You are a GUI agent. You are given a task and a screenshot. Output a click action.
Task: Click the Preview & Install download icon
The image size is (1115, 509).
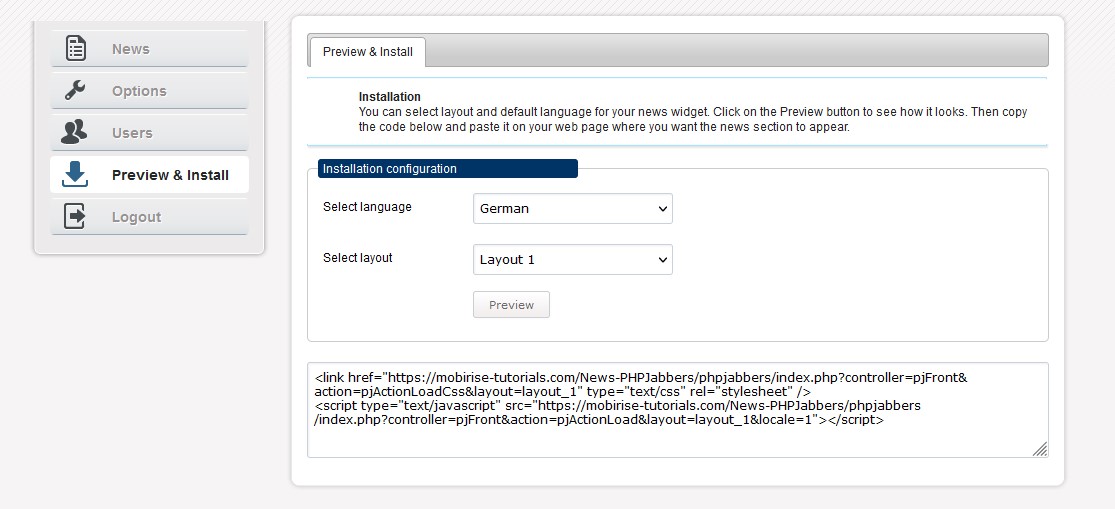75,174
